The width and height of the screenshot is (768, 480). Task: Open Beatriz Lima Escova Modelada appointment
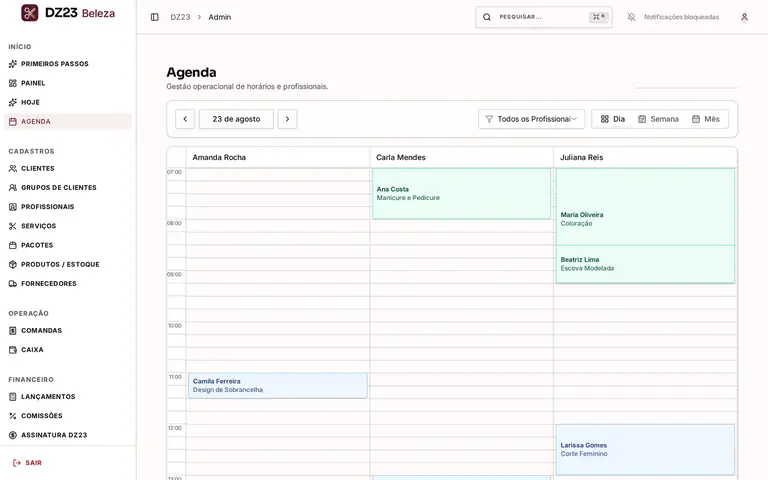(x=646, y=264)
